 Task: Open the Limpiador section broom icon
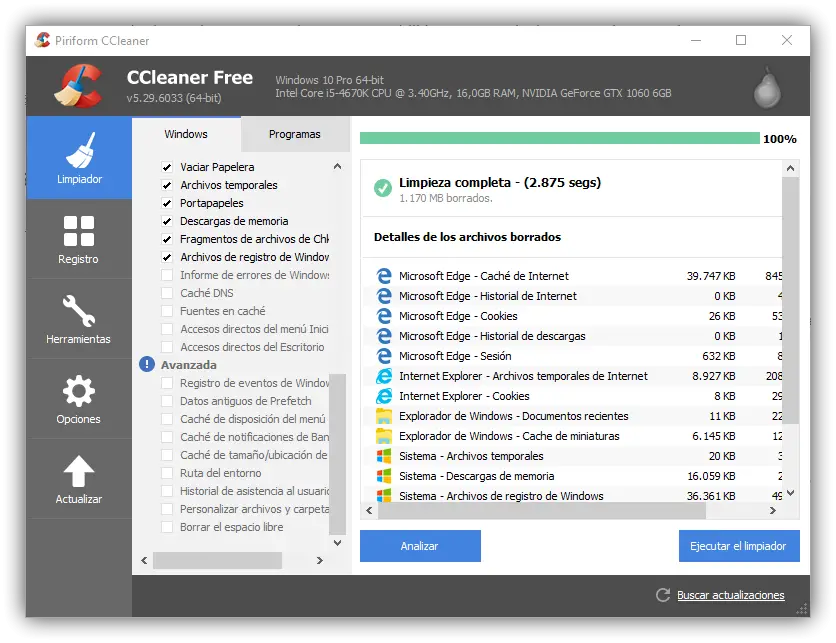point(79,150)
